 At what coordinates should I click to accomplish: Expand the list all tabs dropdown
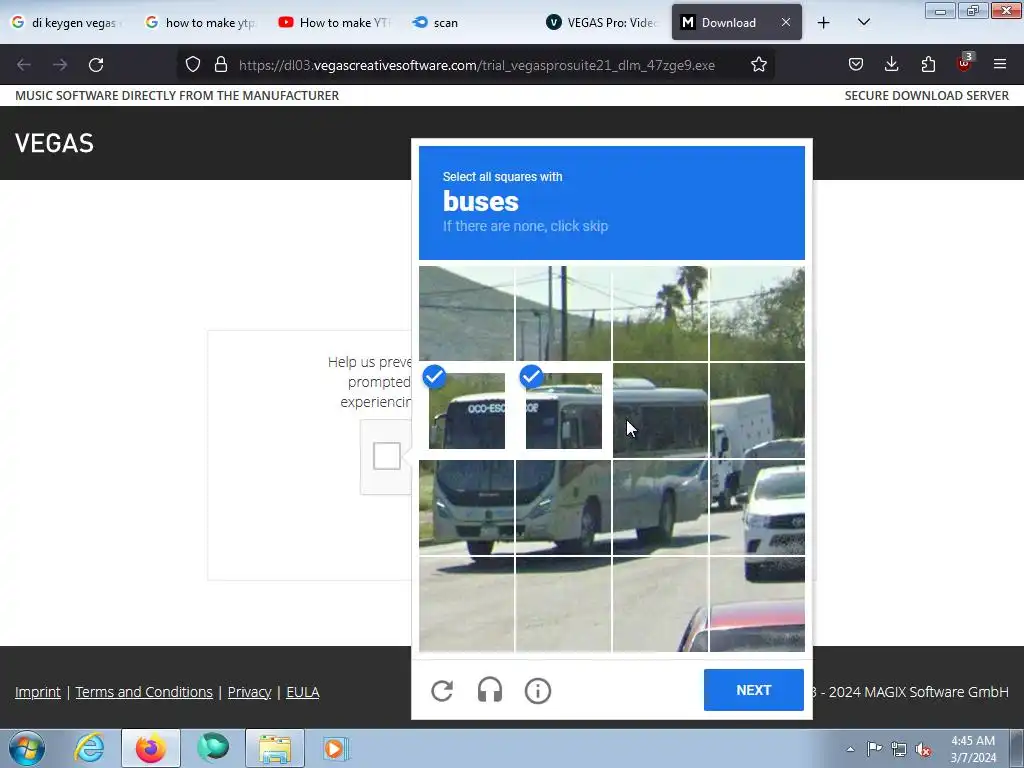pos(863,22)
